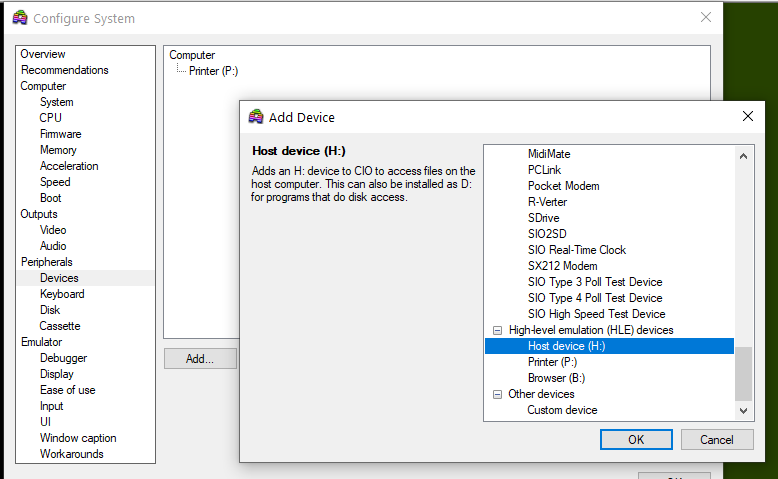Open the Firmware settings page
Image resolution: width=778 pixels, height=479 pixels.
(x=60, y=134)
